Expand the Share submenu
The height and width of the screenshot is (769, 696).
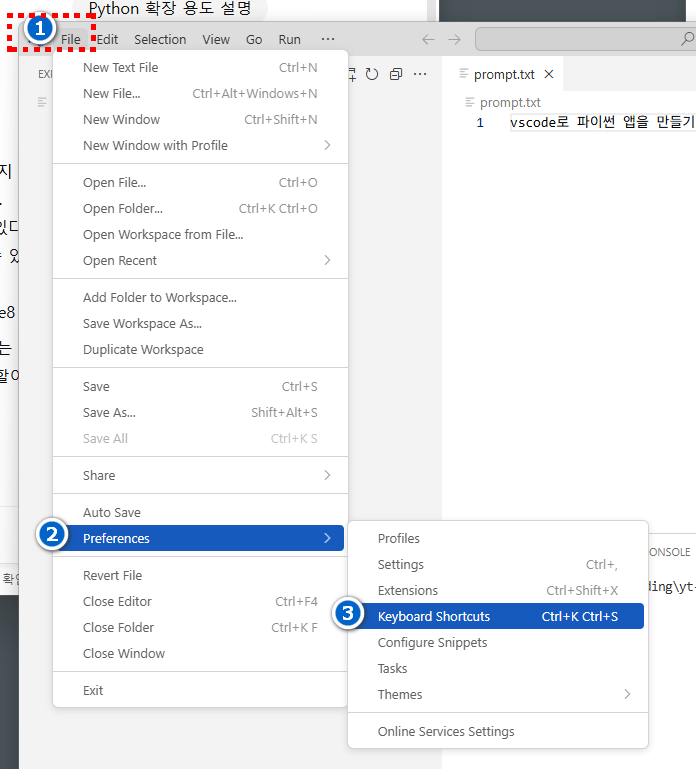tap(99, 475)
